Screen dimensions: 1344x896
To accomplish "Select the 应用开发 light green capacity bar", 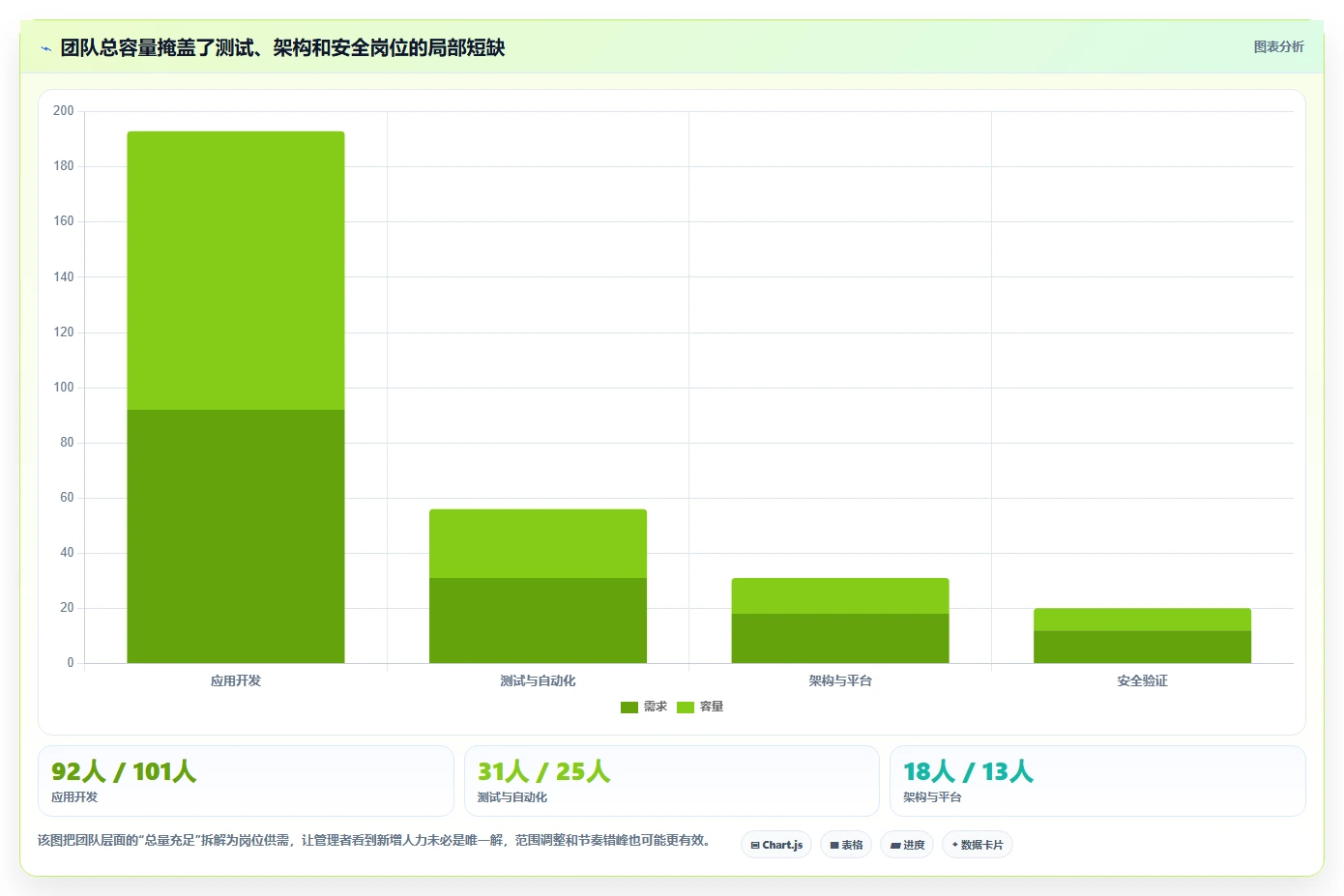I will 236,271.
